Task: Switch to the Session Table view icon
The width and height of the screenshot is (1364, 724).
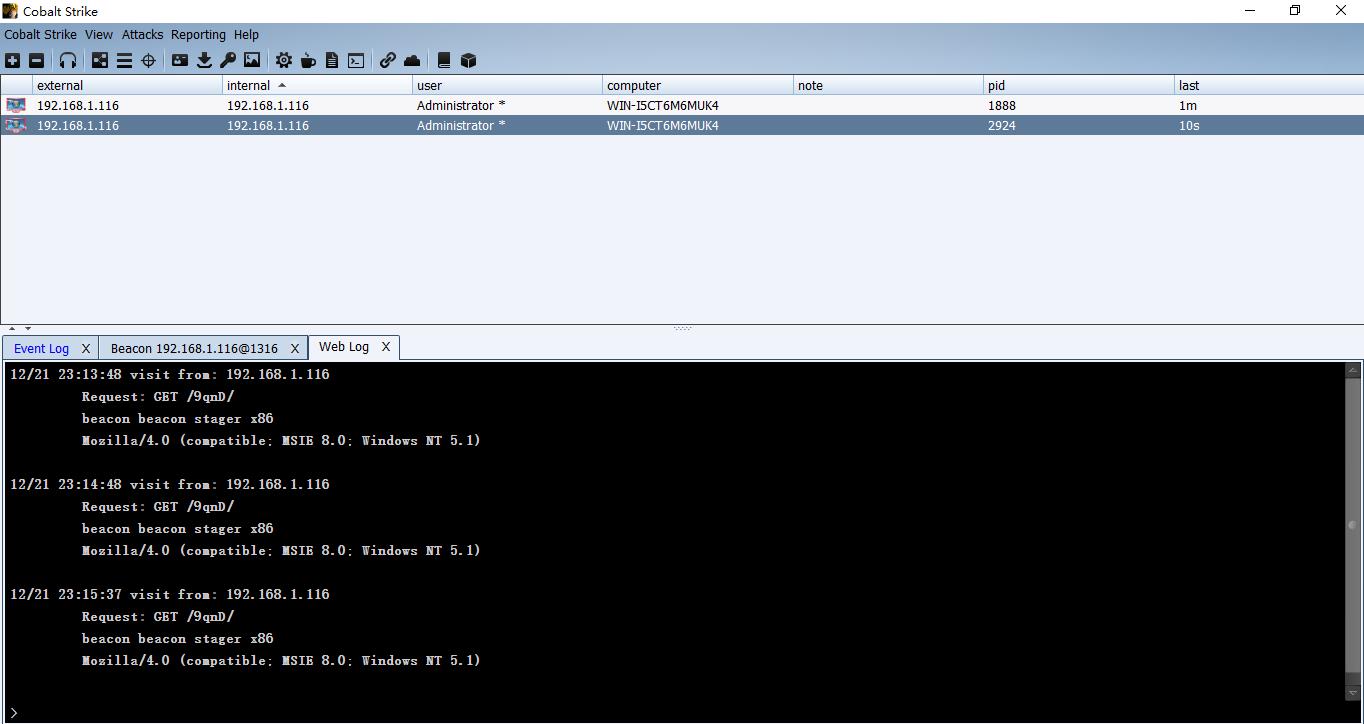Action: 124,61
